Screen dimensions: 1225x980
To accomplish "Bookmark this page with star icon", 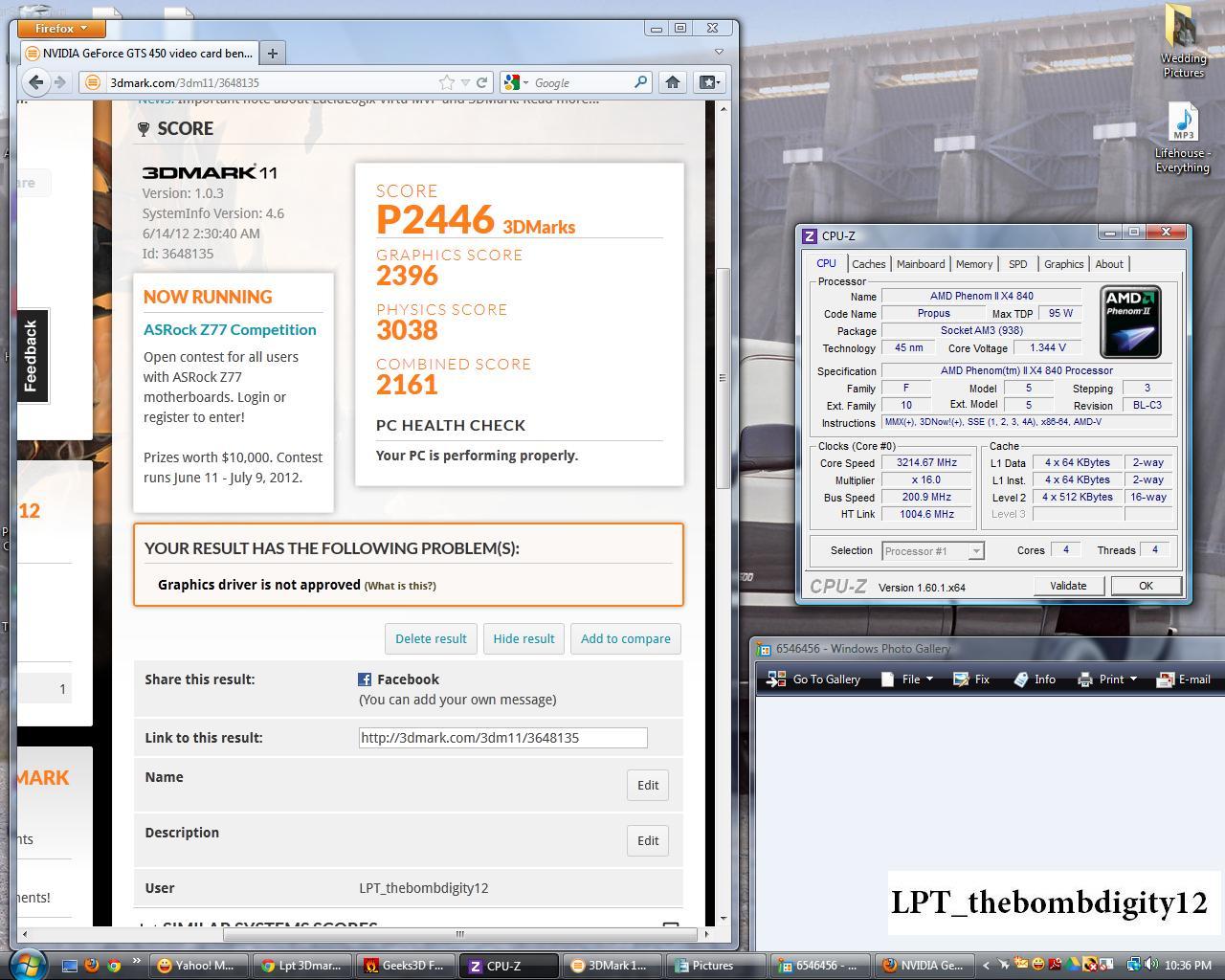I will tap(447, 82).
